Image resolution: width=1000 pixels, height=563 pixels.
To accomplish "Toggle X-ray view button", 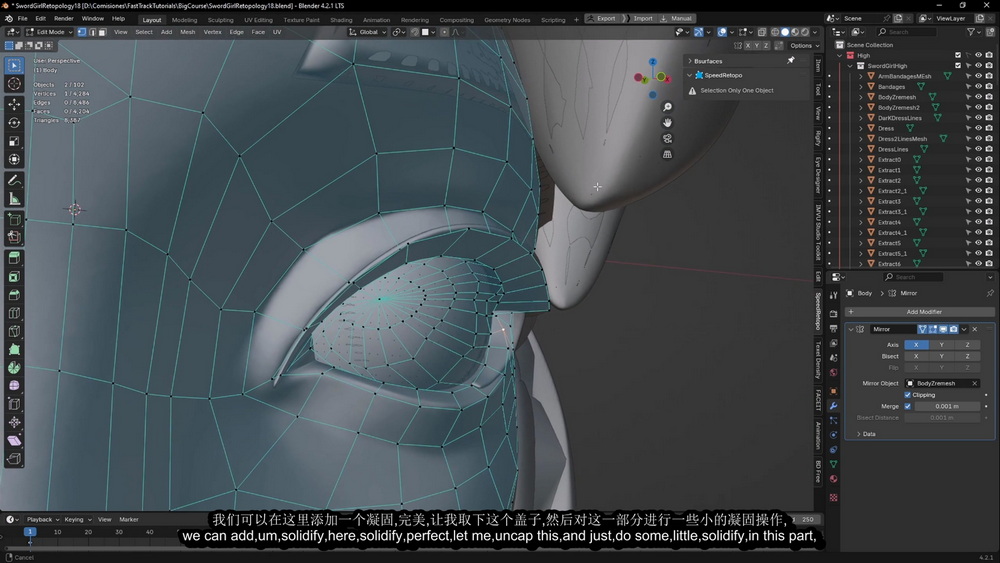I will 762,32.
